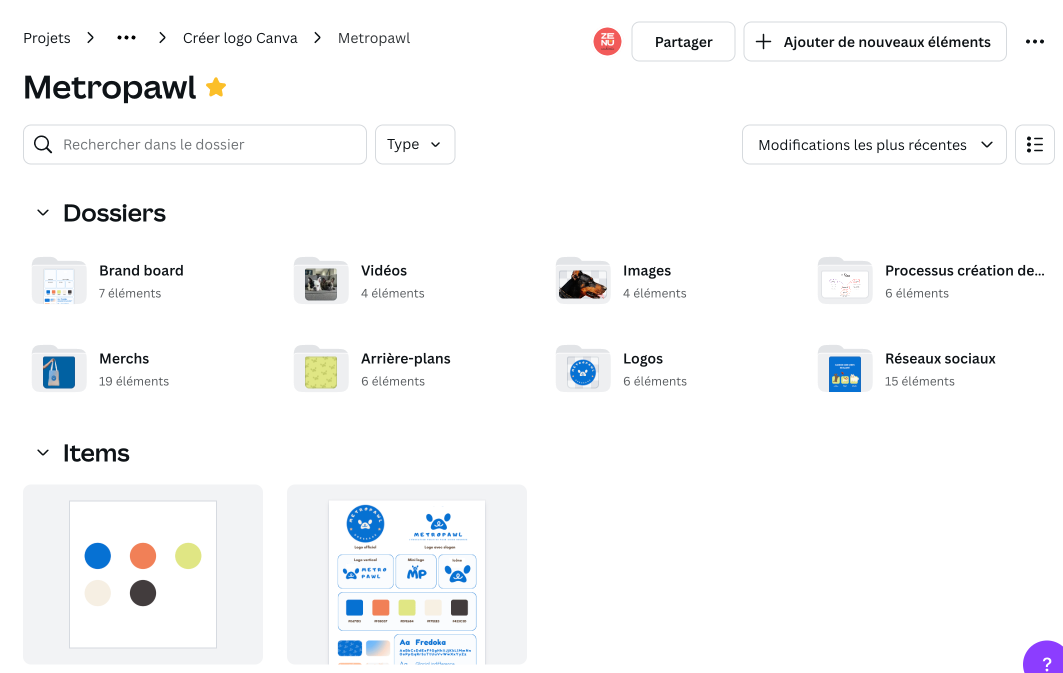Open the Images folder icon

pos(582,281)
